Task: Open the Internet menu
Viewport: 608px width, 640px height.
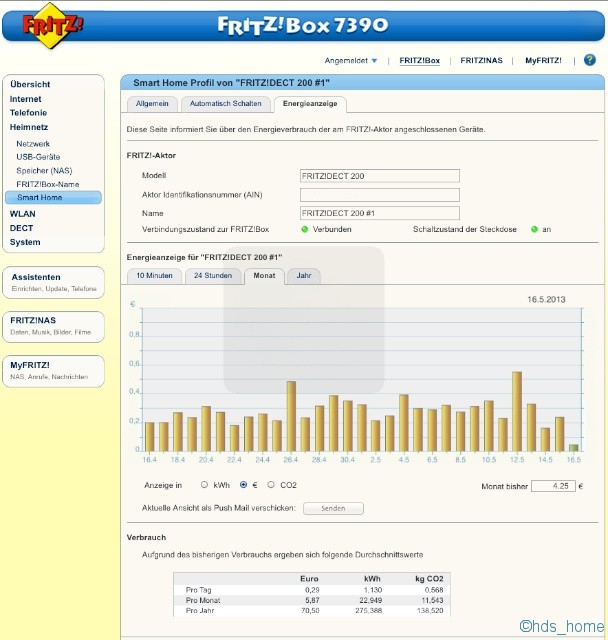Action: (25, 99)
